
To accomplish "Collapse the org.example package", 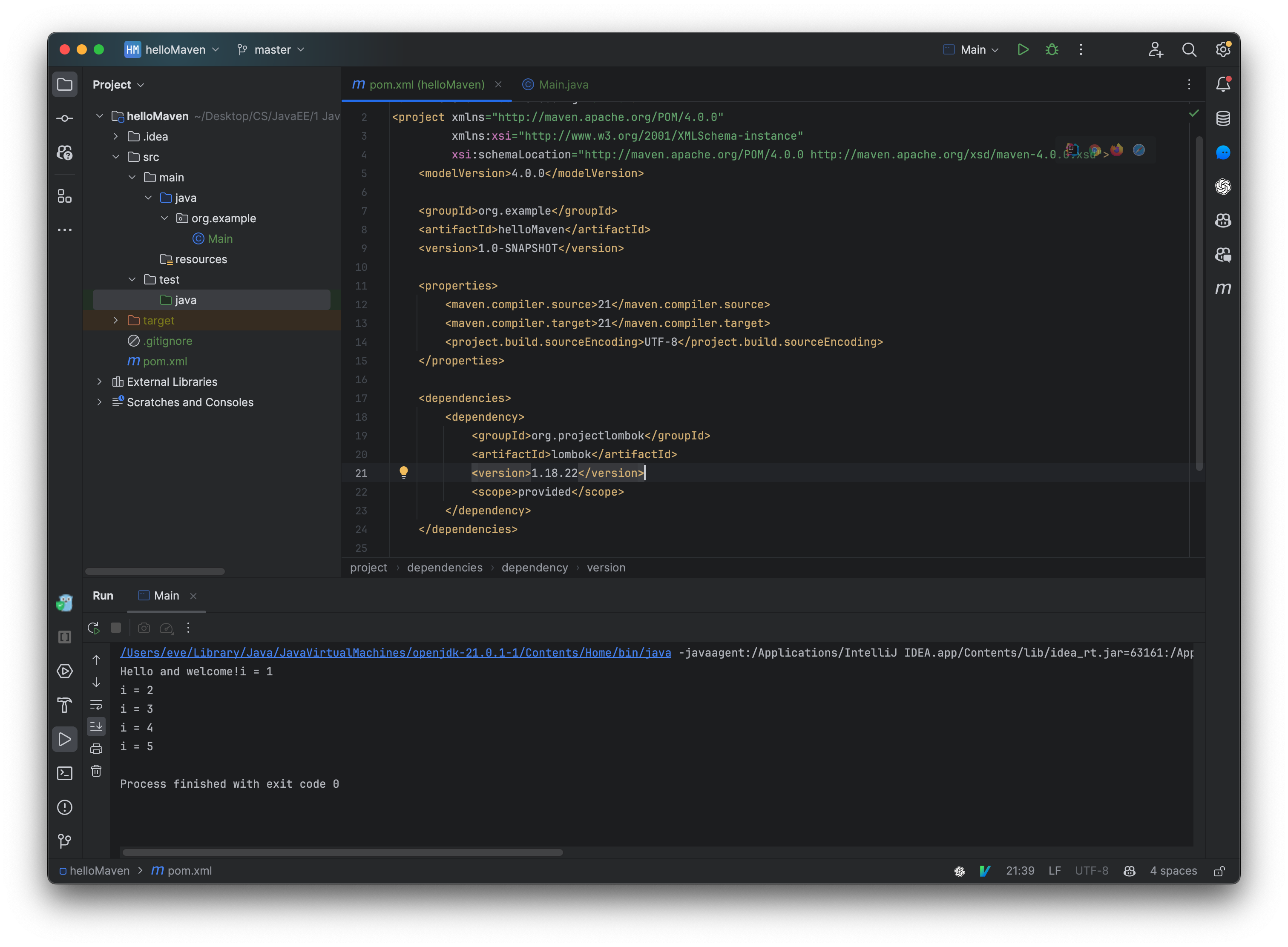I will click(165, 218).
